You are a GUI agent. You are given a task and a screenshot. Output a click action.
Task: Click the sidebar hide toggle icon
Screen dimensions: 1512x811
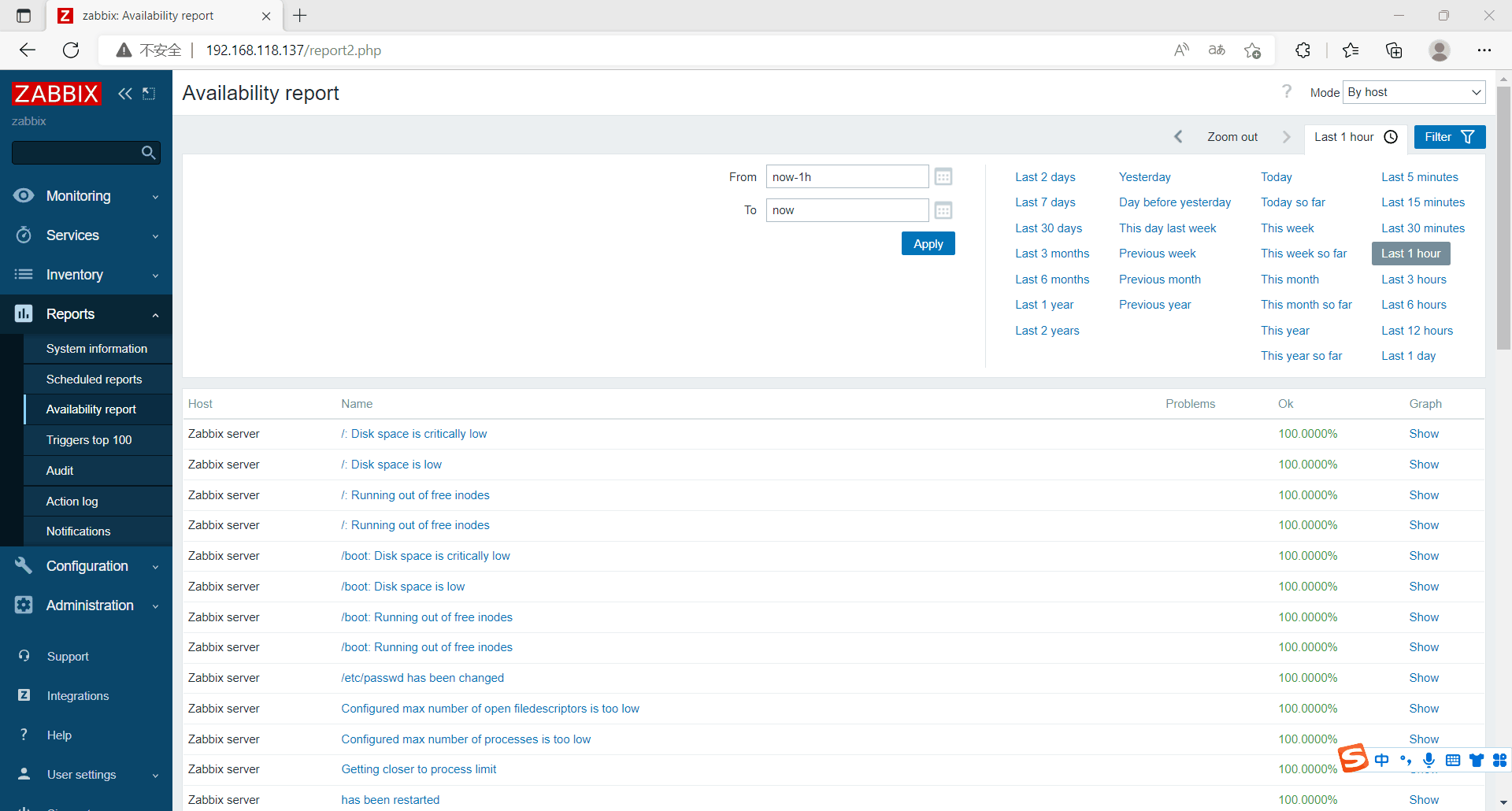[x=149, y=94]
